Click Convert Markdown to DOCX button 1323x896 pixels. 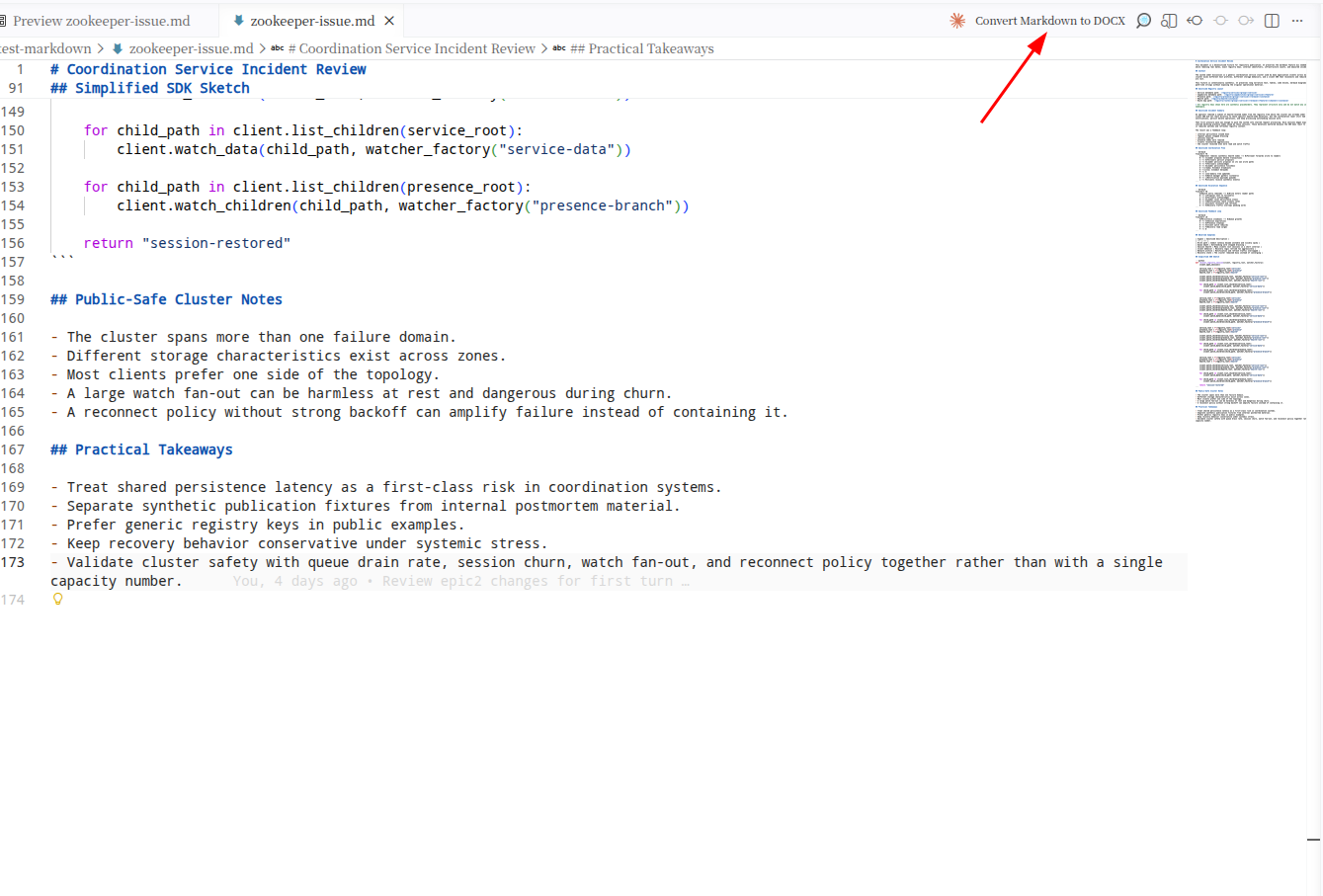point(1049,21)
